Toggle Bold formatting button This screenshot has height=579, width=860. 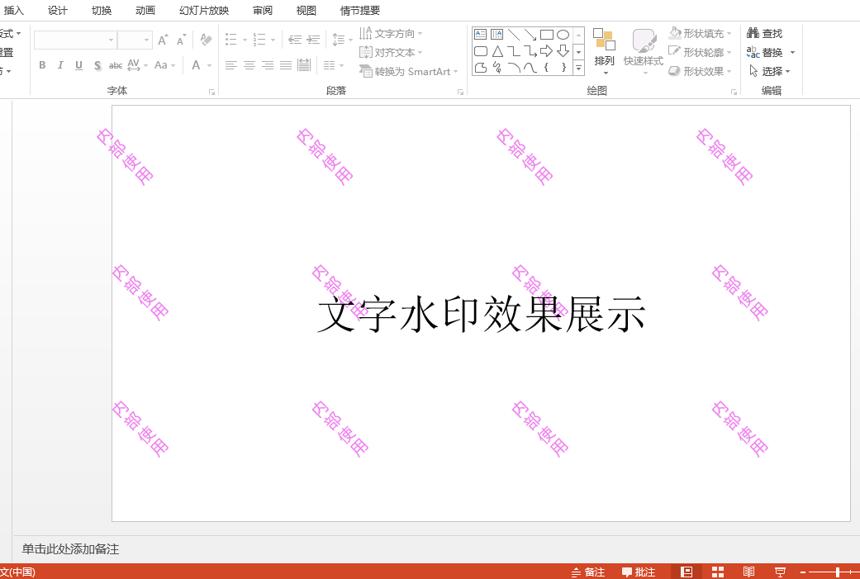[42, 65]
